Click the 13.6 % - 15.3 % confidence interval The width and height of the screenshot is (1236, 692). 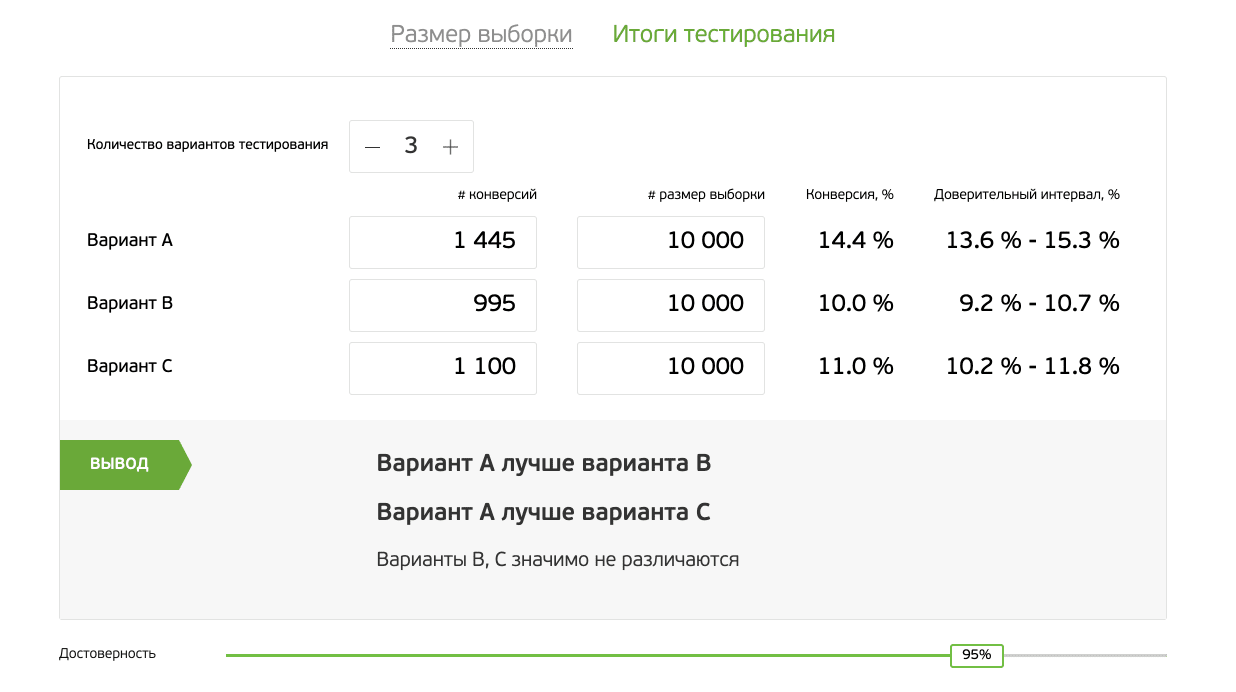(1032, 241)
